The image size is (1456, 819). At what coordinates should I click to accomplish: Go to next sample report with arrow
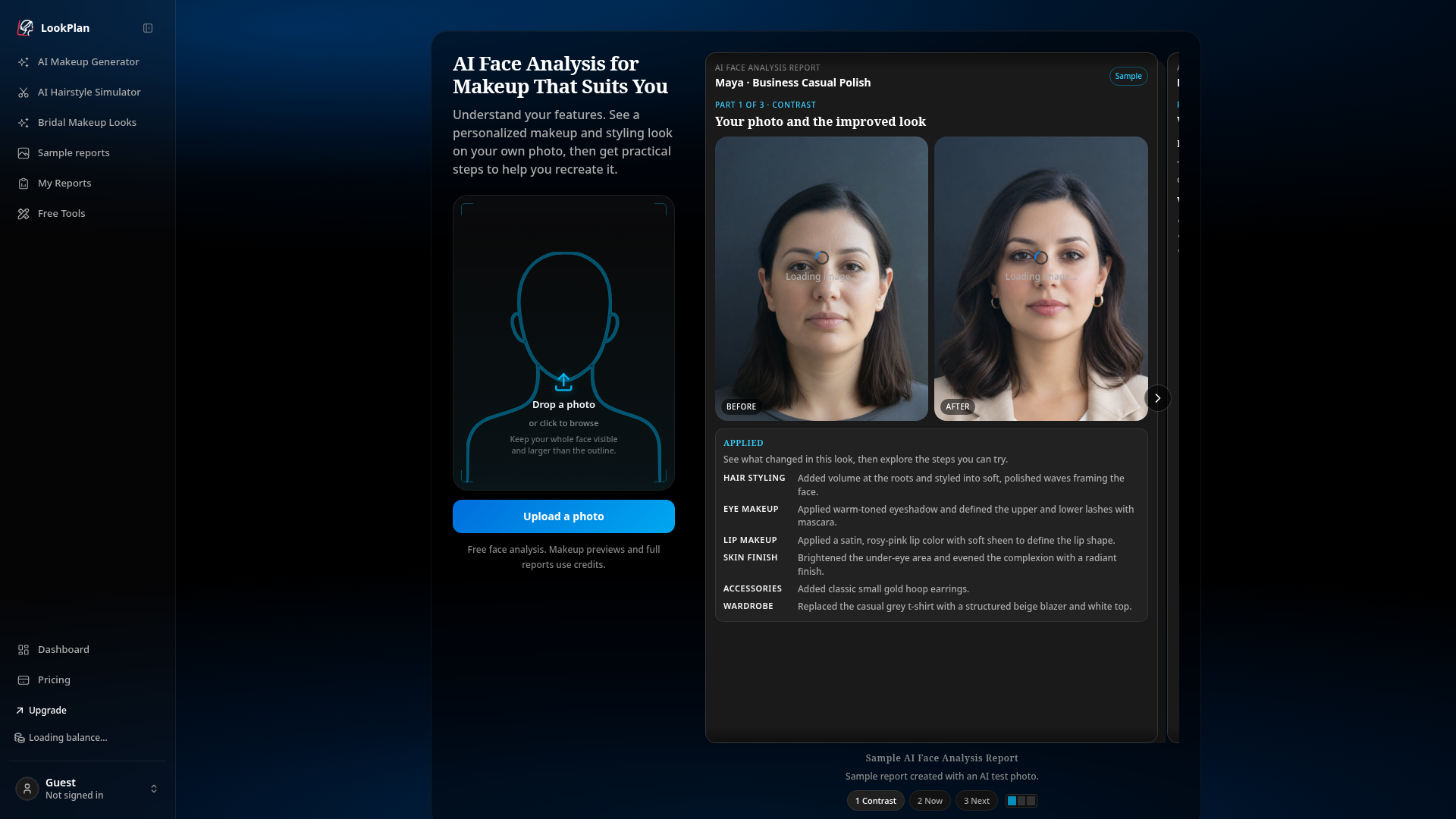tap(1157, 398)
